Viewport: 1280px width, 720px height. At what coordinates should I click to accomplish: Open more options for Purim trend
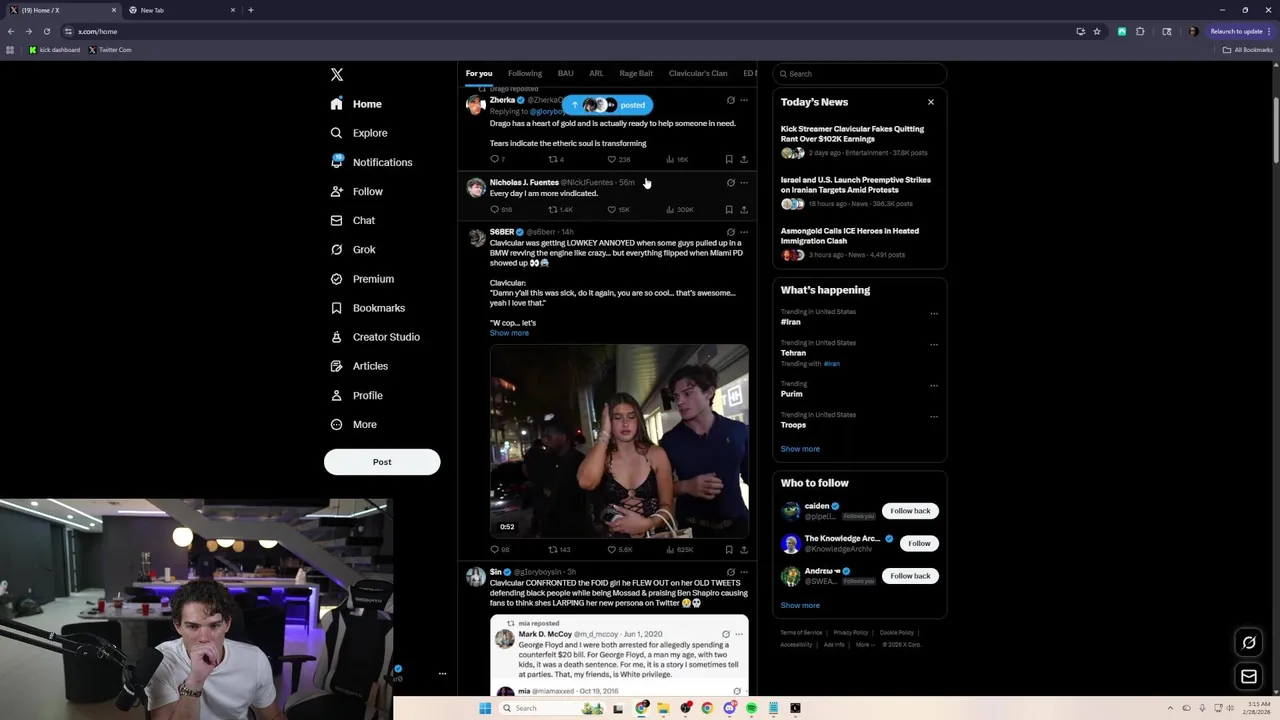pyautogui.click(x=934, y=385)
